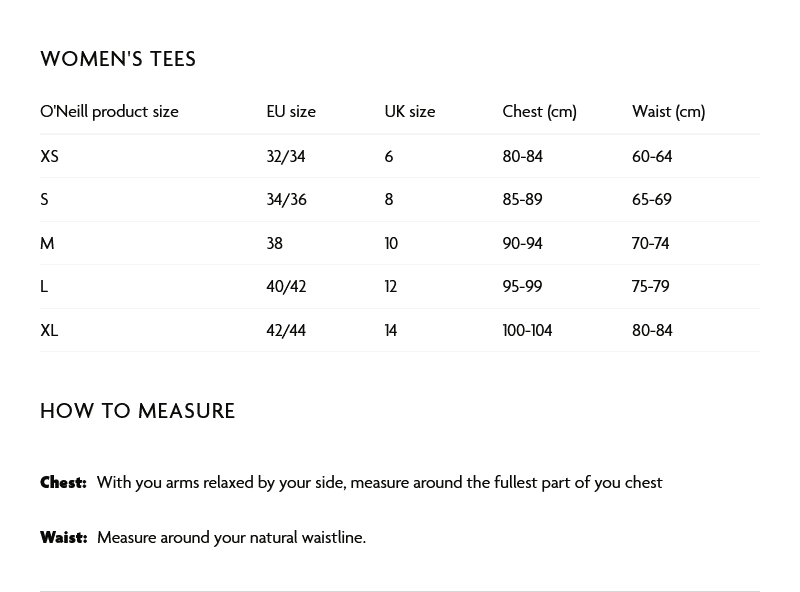Image resolution: width=800 pixels, height=592 pixels.
Task: Click the bold Chest: label
Action: 63,483
